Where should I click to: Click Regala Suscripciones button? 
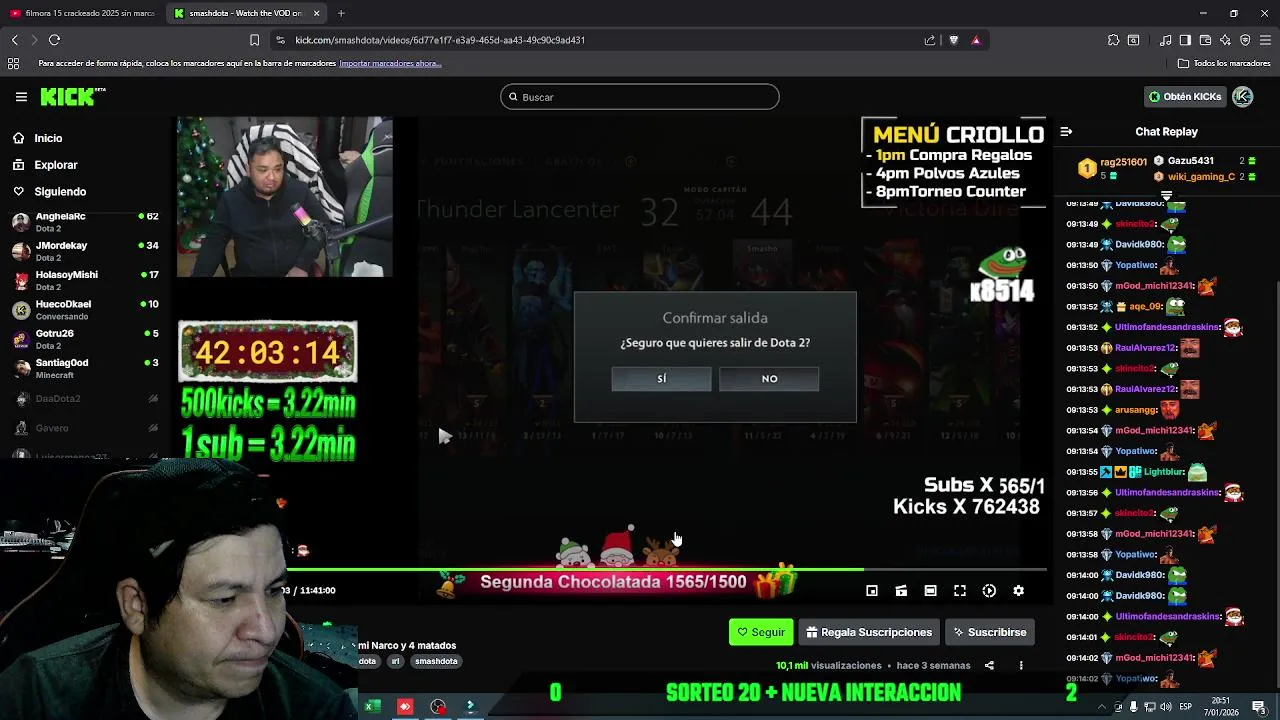click(869, 632)
